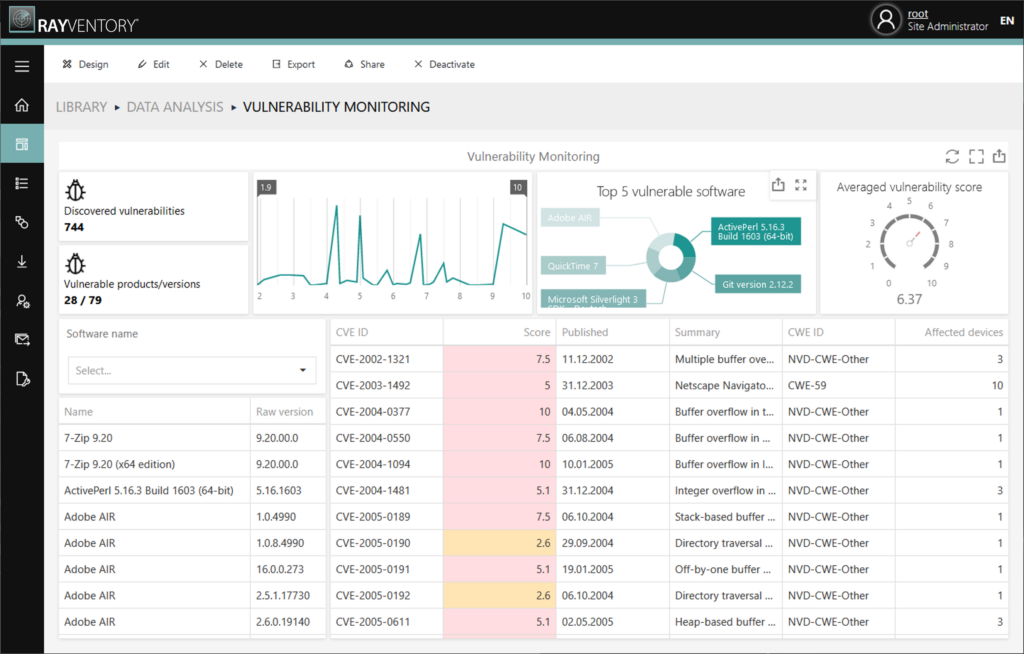
Task: Maximize the Top 5 vulnerable software chart
Action: [x=801, y=185]
